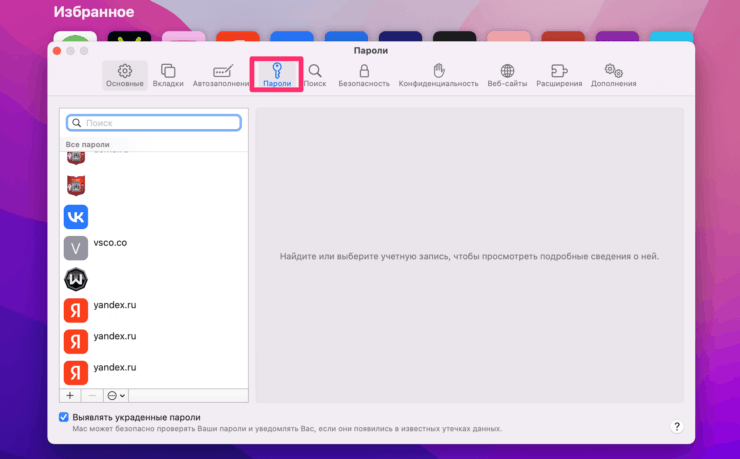
Task: Click the minus remove password button
Action: click(92, 395)
